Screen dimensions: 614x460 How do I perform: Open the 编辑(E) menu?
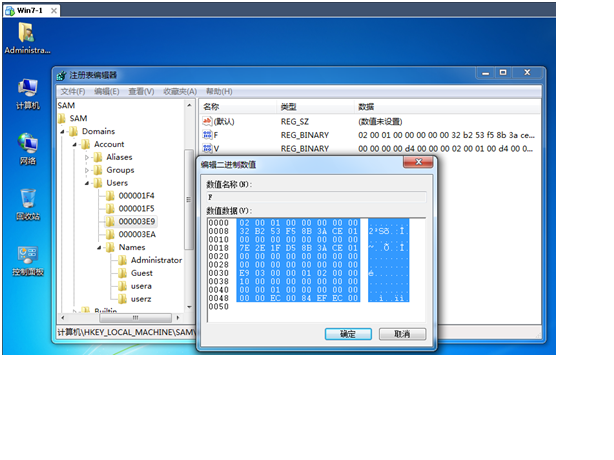[107, 92]
